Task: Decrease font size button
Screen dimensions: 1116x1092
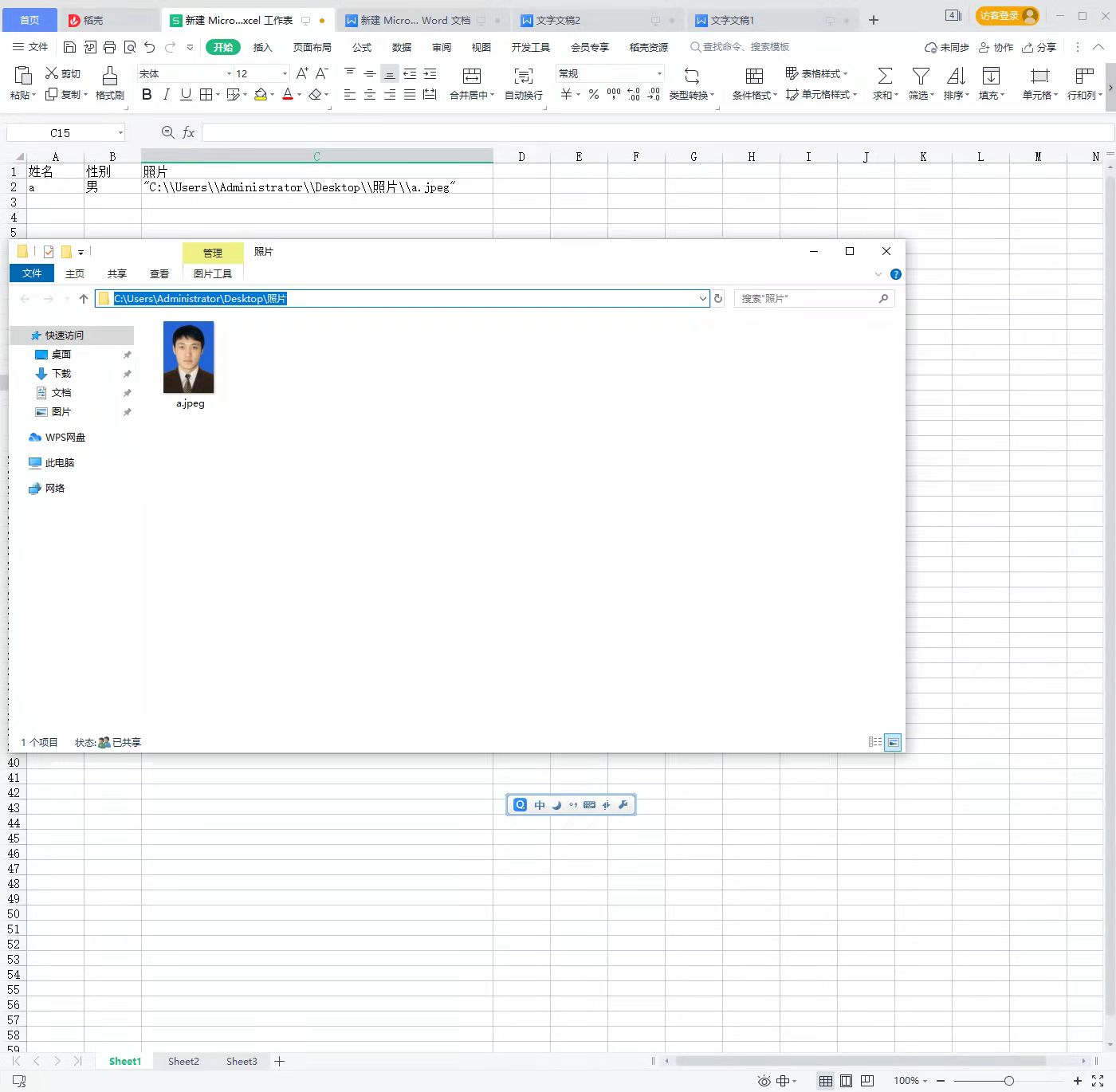Action: [322, 73]
